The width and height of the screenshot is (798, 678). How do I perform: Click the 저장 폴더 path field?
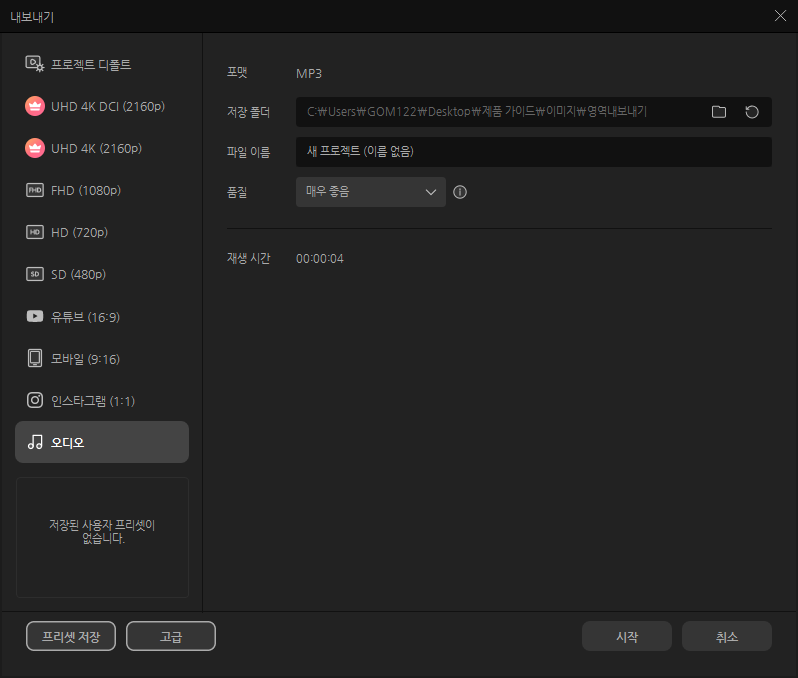tap(498, 112)
